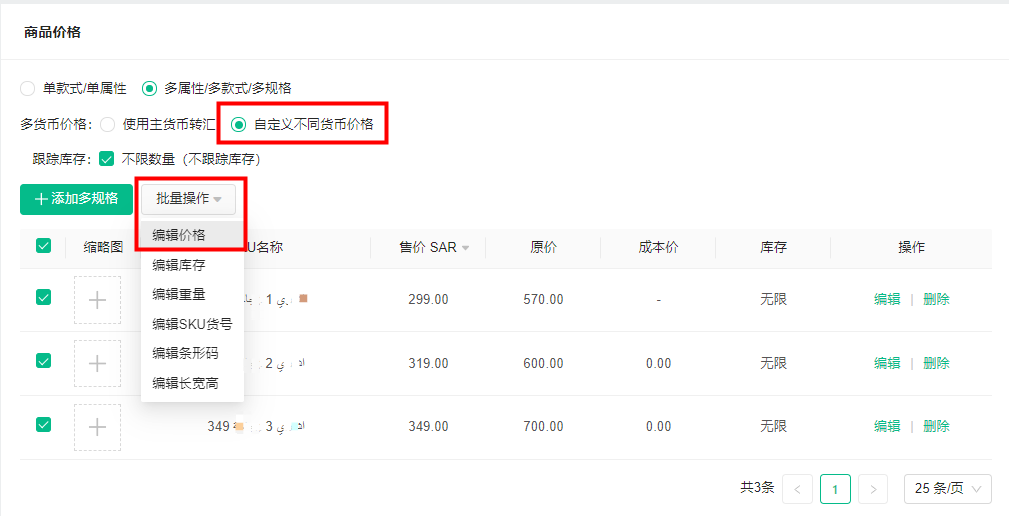Uncheck the checkbox for the 319.00 row
This screenshot has height=516, width=1009.
coord(43,361)
